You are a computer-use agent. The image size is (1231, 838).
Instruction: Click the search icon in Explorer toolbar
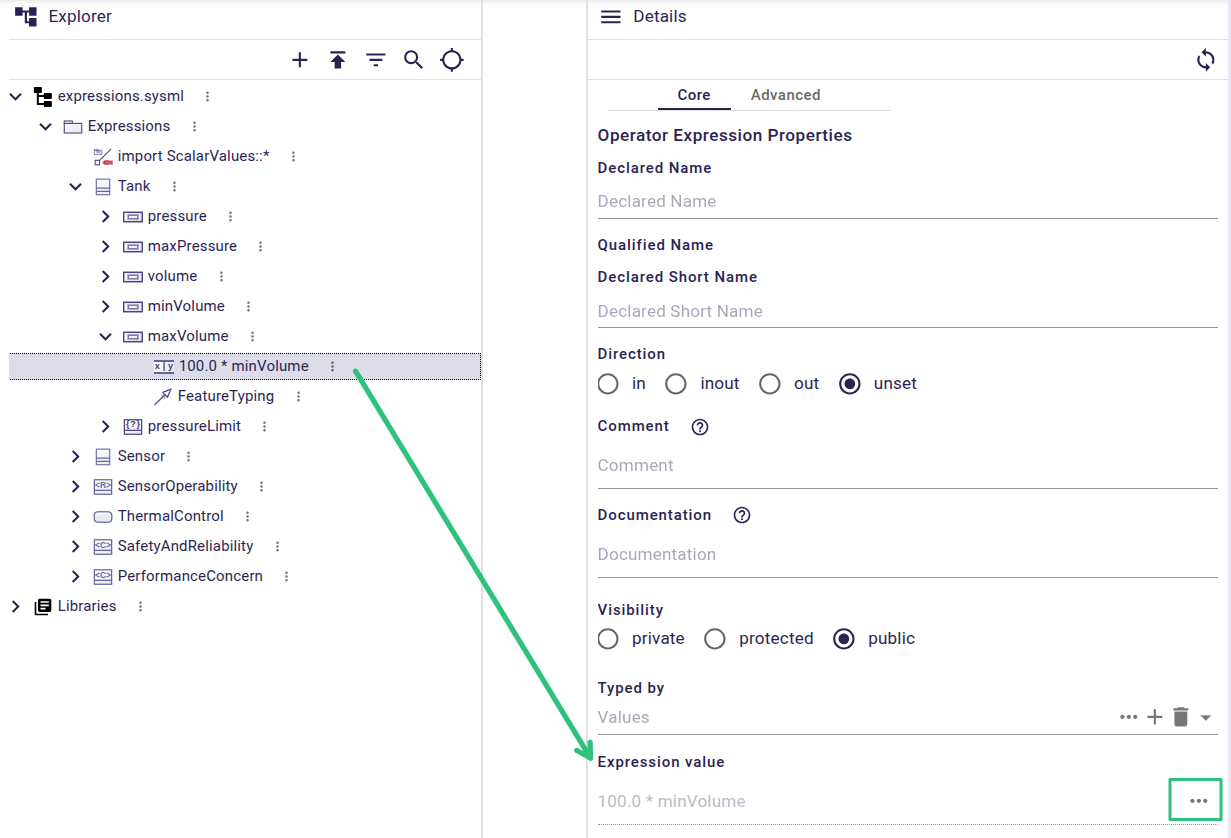[x=414, y=60]
